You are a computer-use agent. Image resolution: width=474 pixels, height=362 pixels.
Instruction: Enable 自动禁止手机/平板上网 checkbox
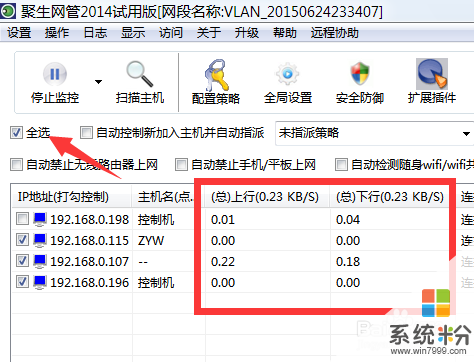[x=181, y=164]
